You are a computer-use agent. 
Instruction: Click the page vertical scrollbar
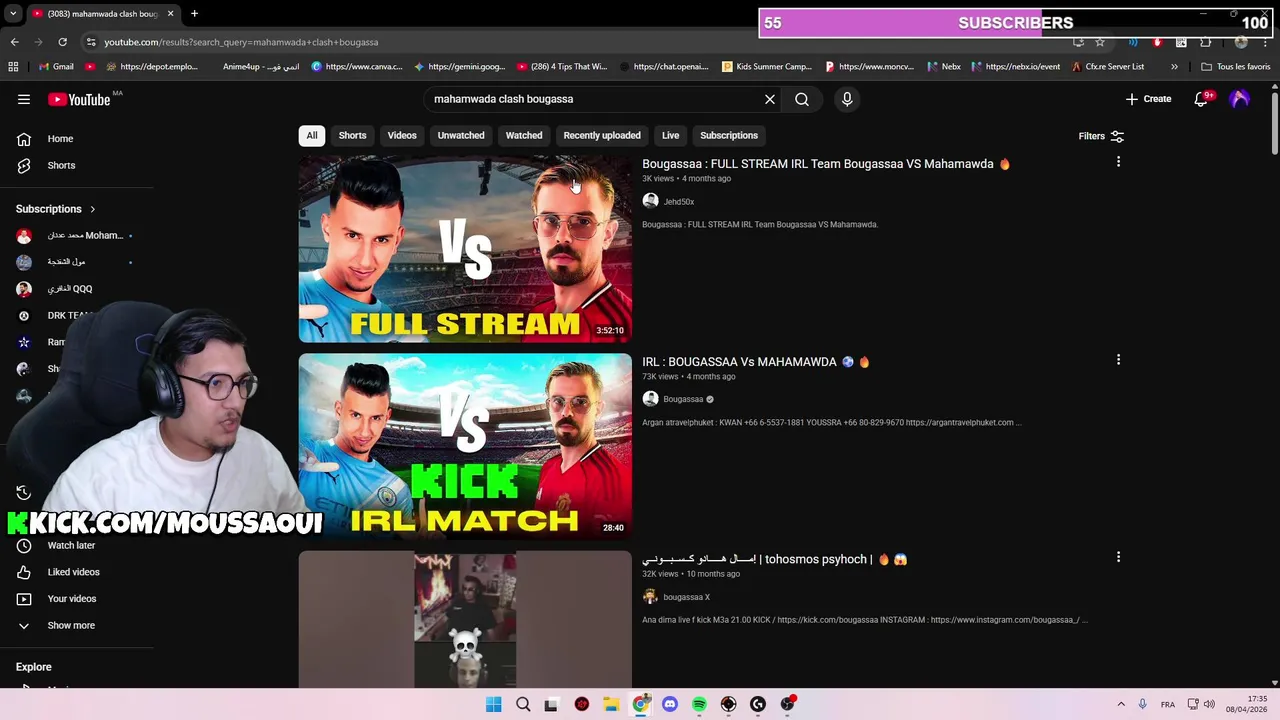(x=1274, y=125)
